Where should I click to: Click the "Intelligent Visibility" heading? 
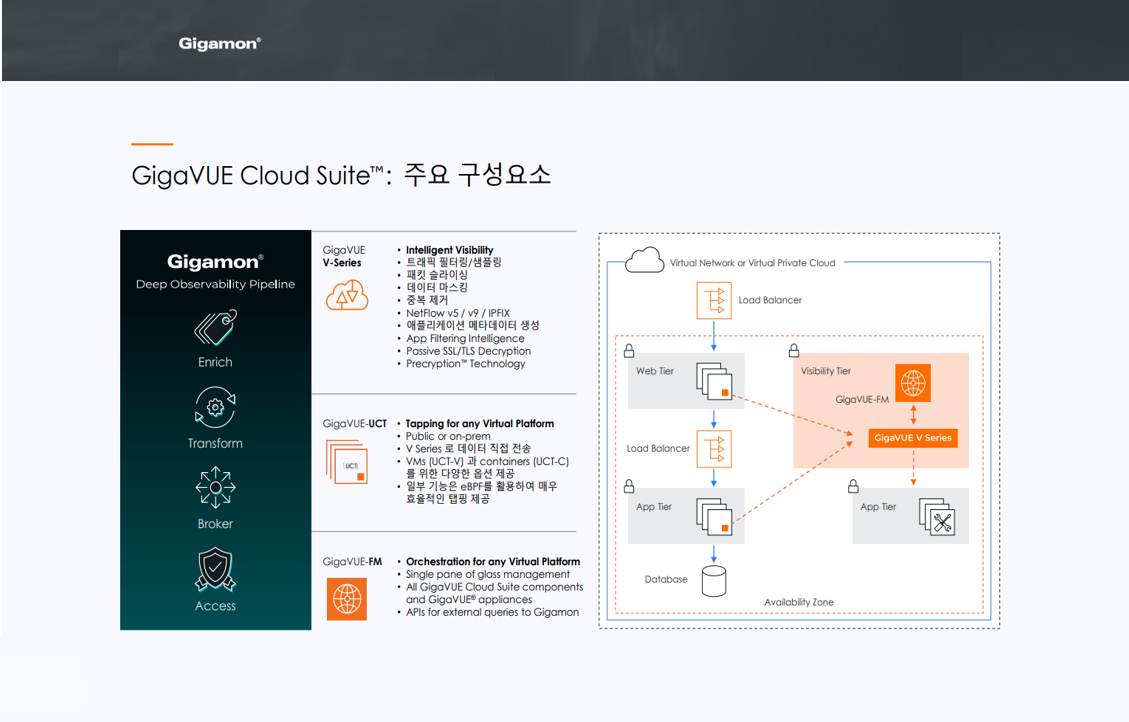point(449,250)
